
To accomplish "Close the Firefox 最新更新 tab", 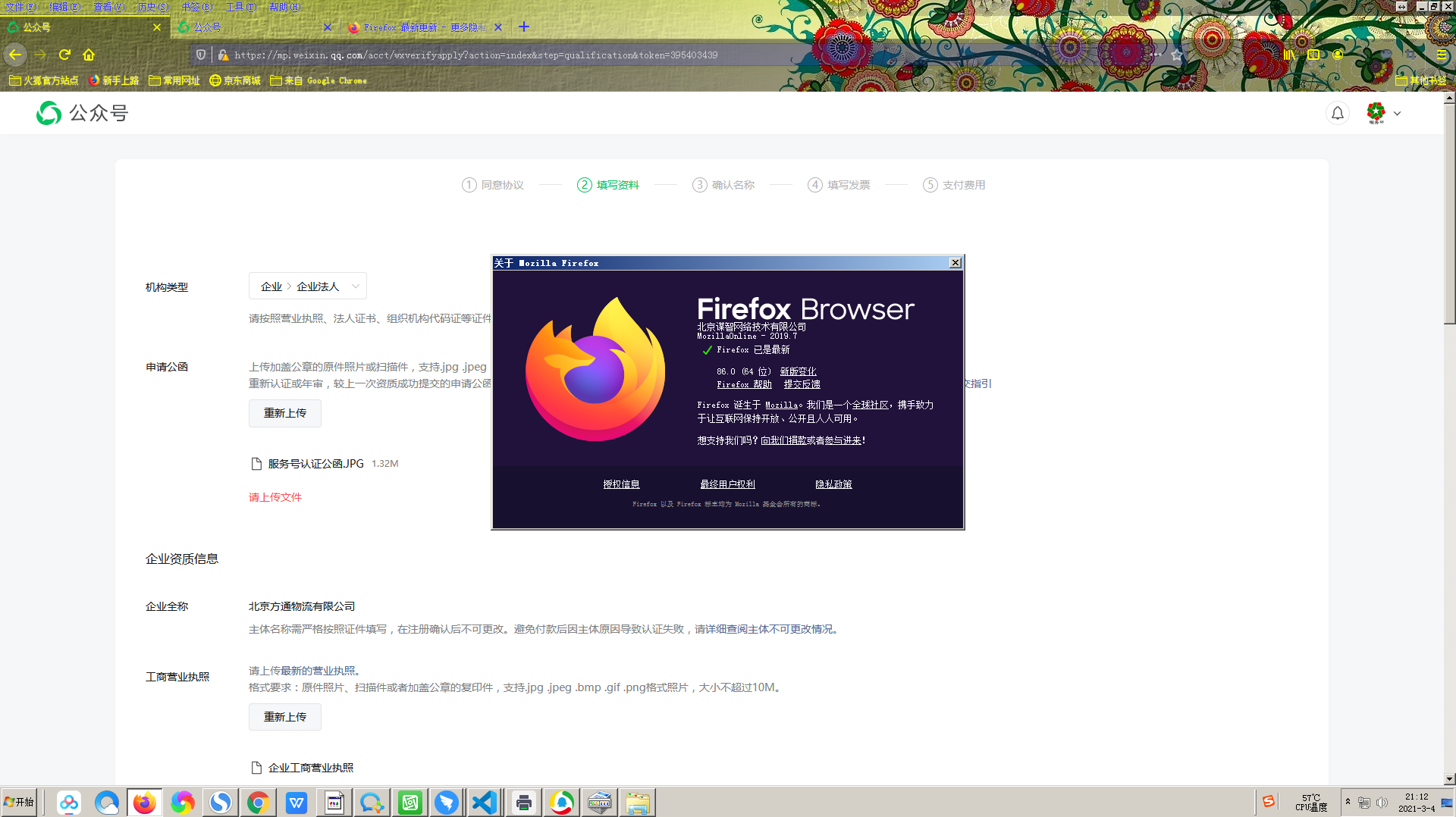I will [x=498, y=27].
